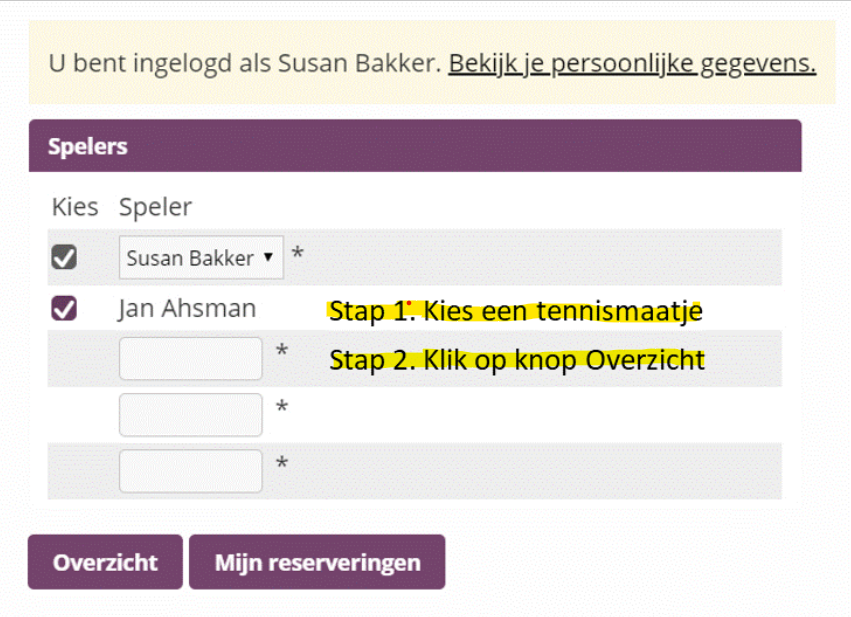Click the asterisk beside last empty field
The image size is (851, 617).
(x=282, y=463)
